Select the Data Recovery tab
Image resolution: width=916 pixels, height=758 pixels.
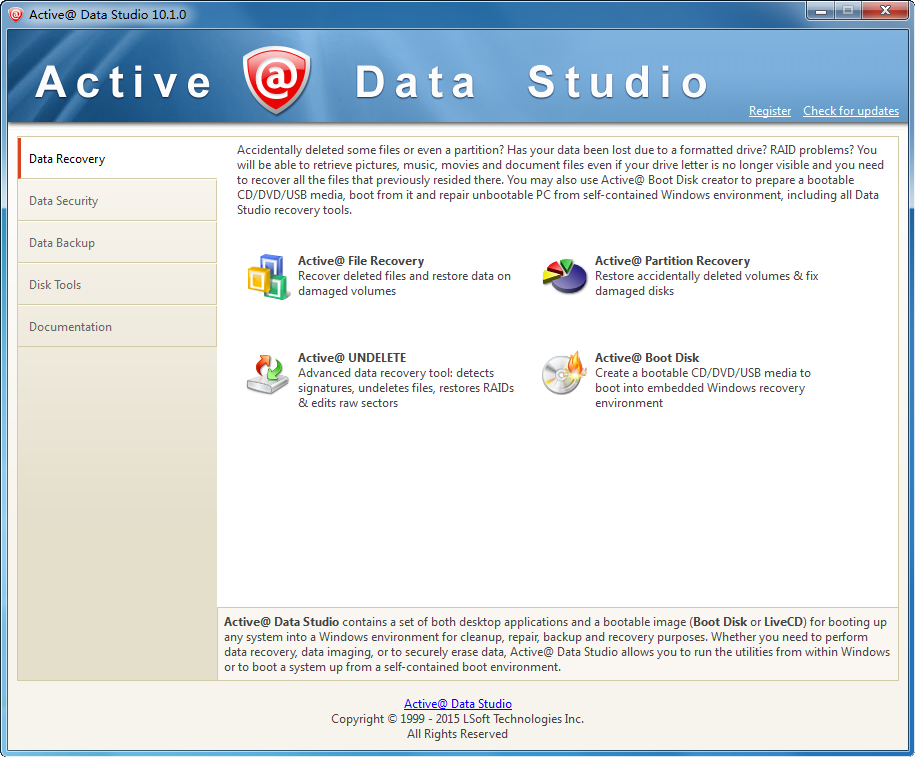tap(117, 158)
